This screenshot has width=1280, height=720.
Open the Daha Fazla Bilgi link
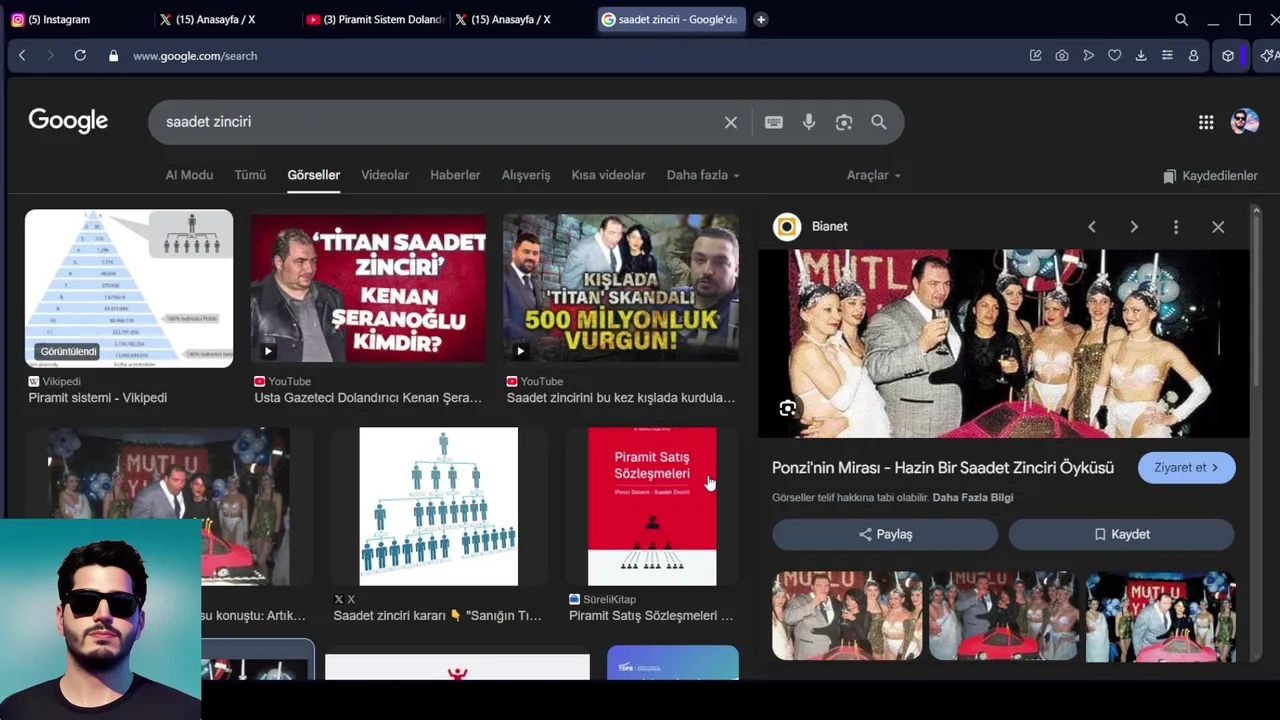[973, 498]
